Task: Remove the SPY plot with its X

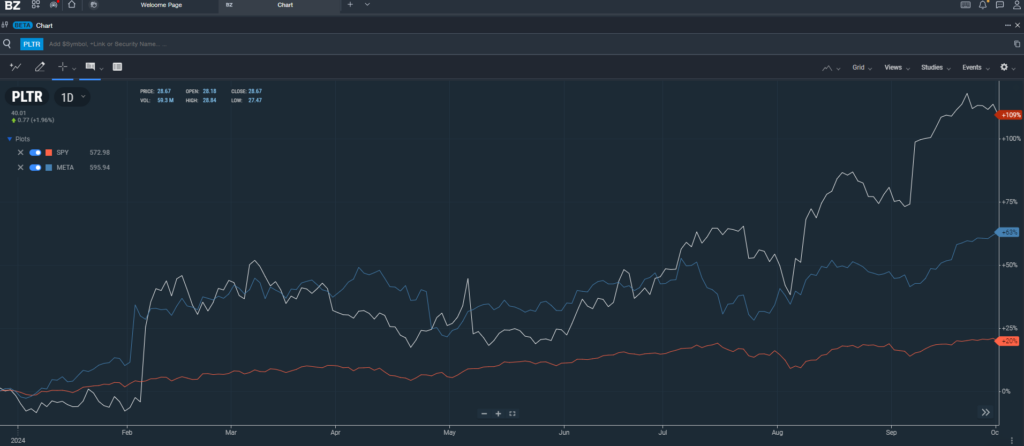Action: pos(20,152)
